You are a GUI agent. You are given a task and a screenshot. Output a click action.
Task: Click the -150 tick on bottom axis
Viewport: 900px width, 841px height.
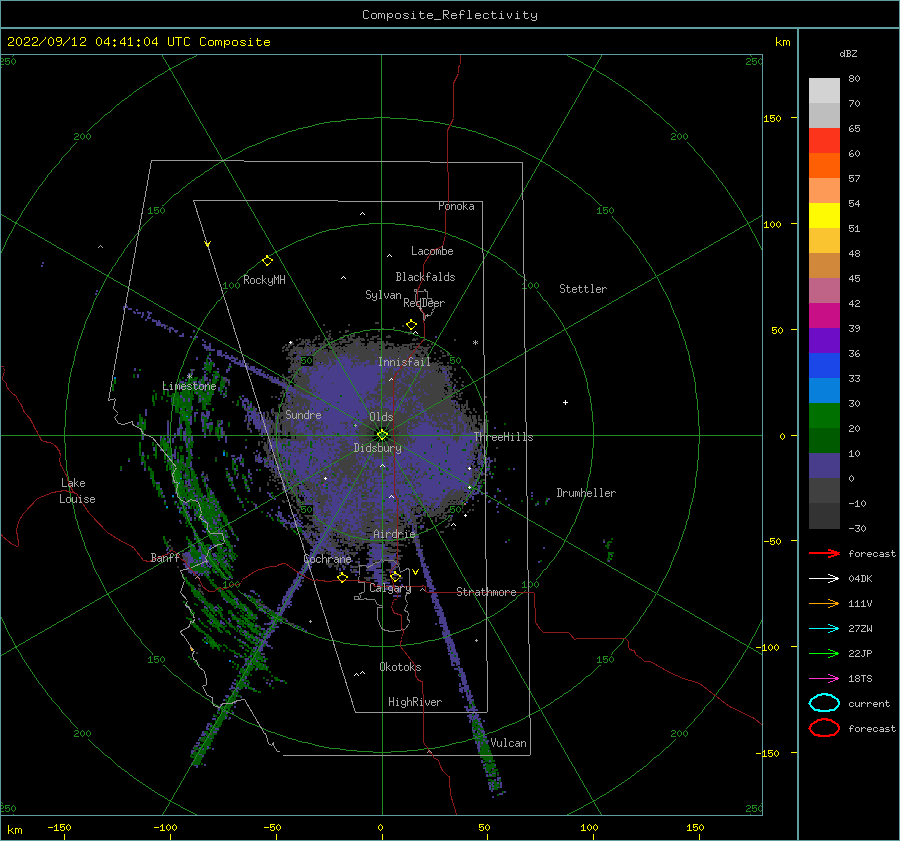[x=59, y=827]
